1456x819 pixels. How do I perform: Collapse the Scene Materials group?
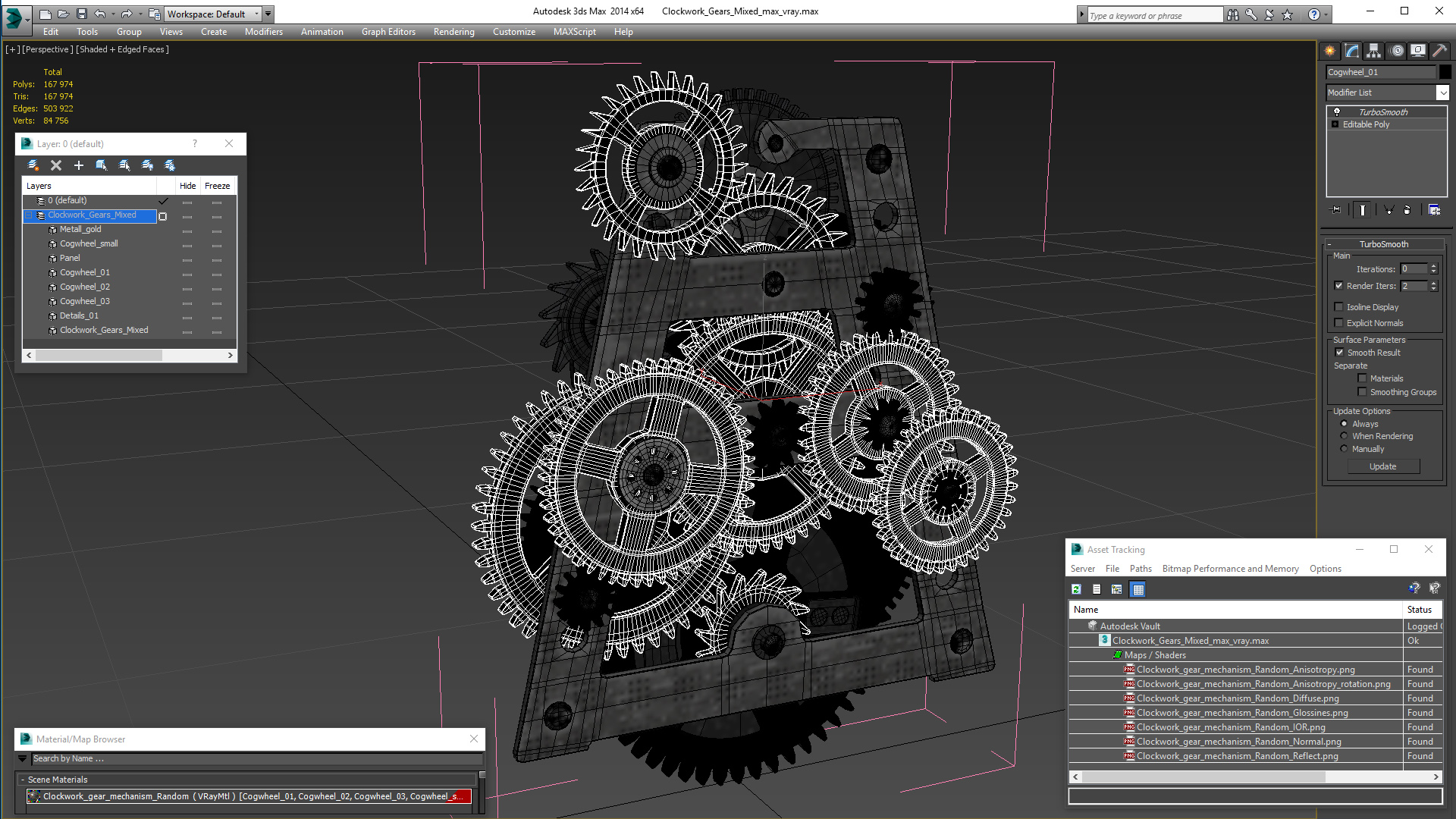[x=23, y=780]
